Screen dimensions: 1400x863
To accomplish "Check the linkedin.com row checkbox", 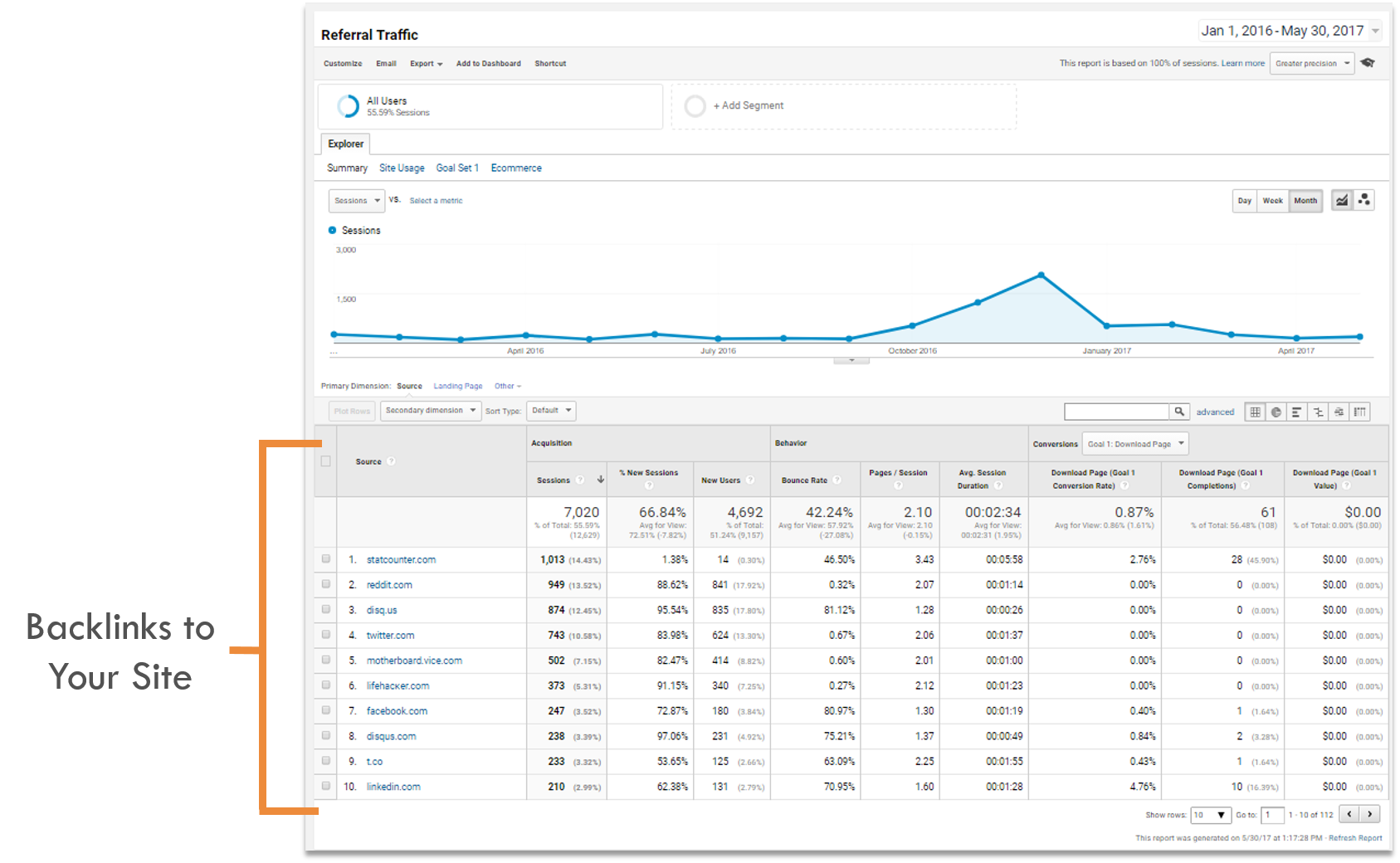I will (x=326, y=786).
